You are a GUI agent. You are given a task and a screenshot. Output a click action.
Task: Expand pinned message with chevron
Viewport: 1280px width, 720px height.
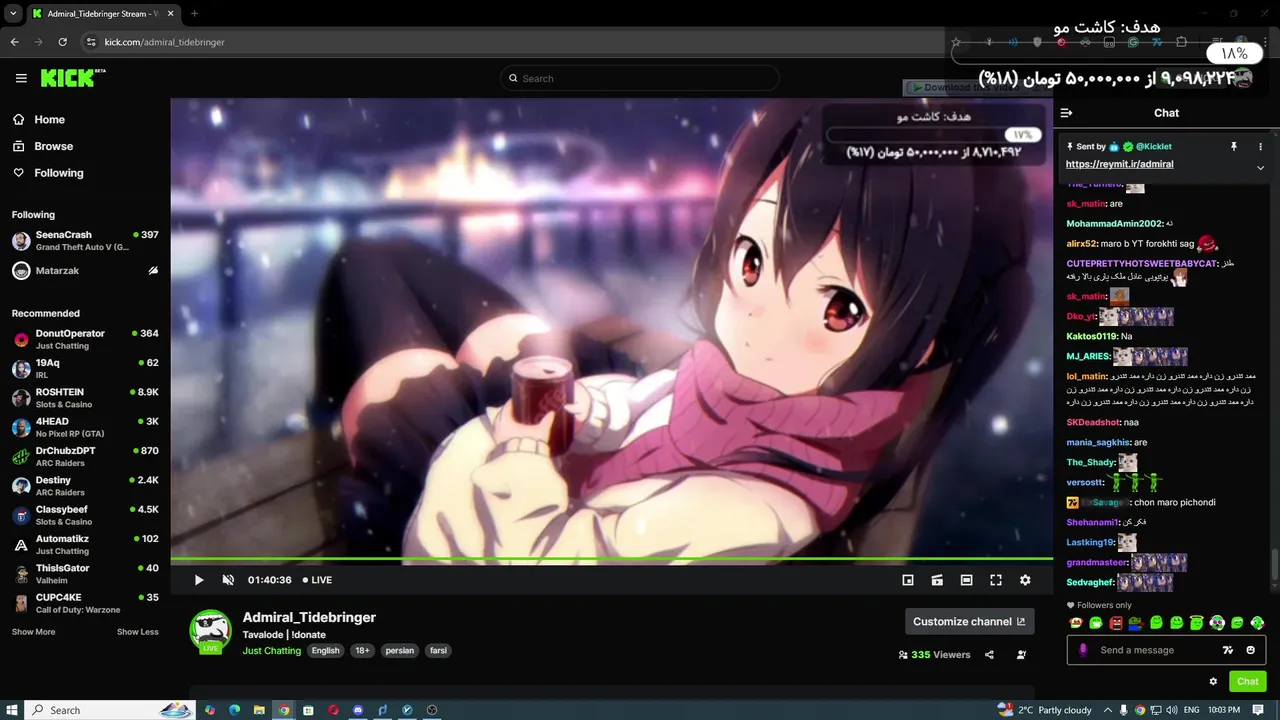1260,168
